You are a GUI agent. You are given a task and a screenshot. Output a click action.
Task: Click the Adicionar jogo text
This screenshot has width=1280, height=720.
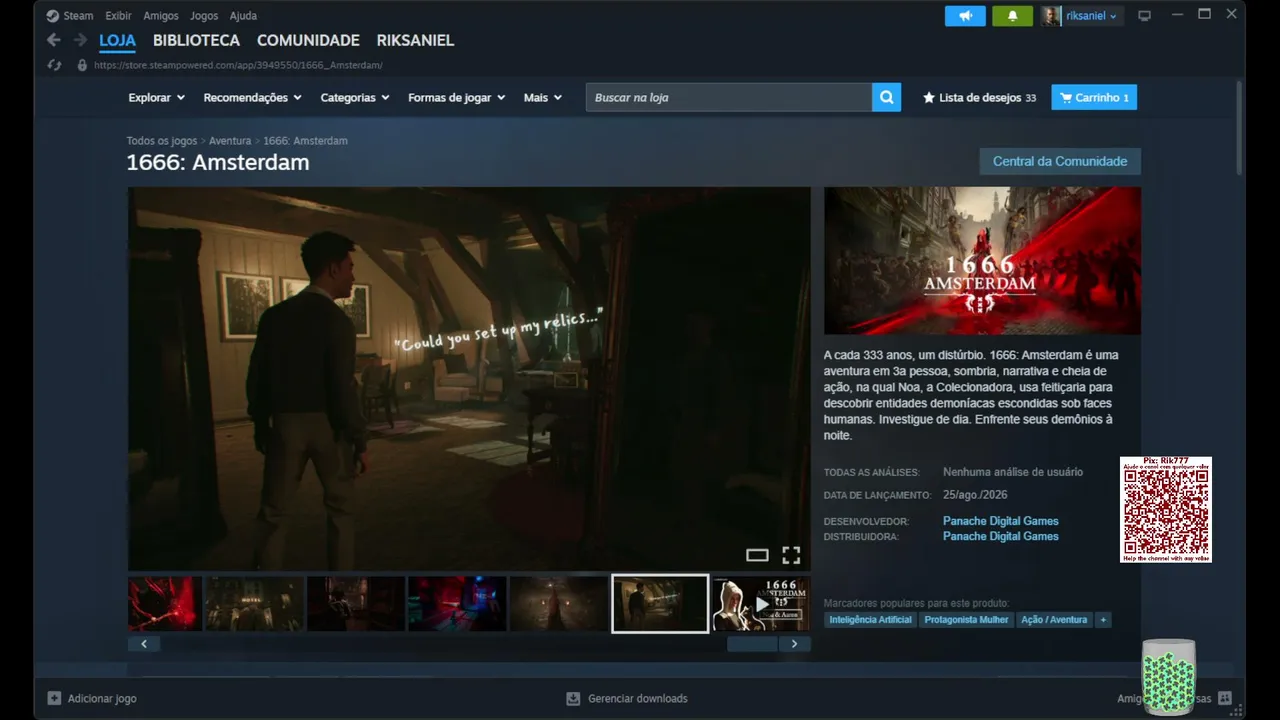[x=102, y=699]
